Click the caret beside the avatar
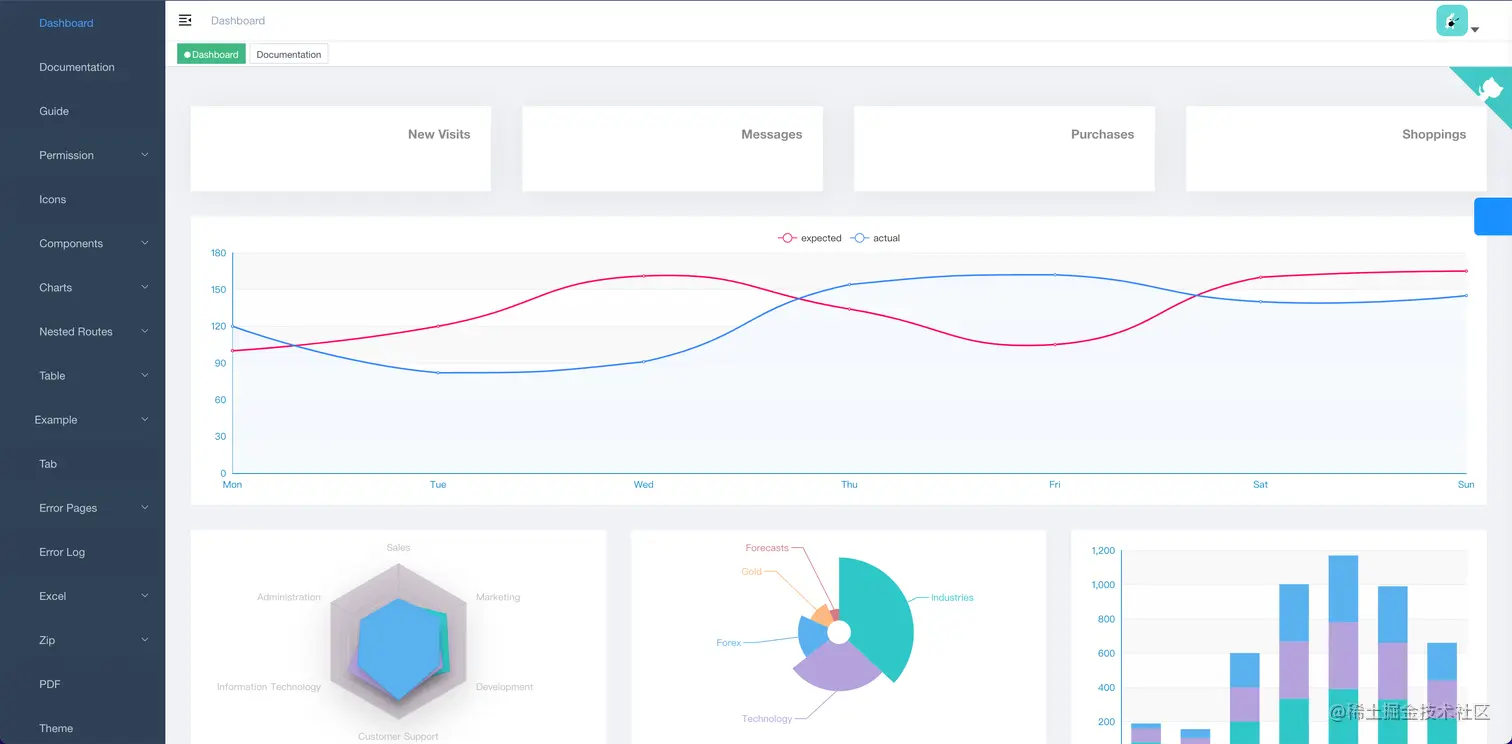1512x744 pixels. 1475,30
